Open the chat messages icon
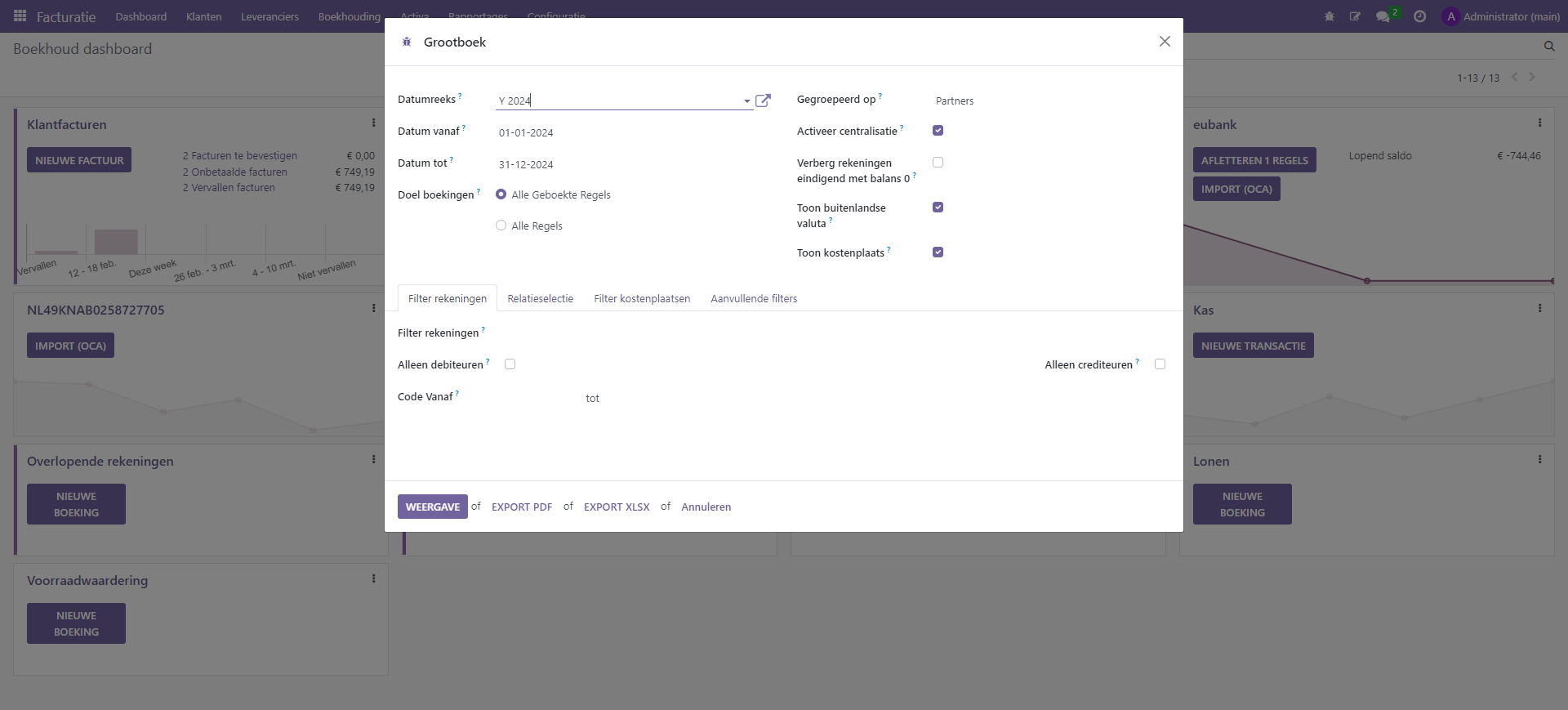This screenshot has height=710, width=1568. [x=1383, y=16]
